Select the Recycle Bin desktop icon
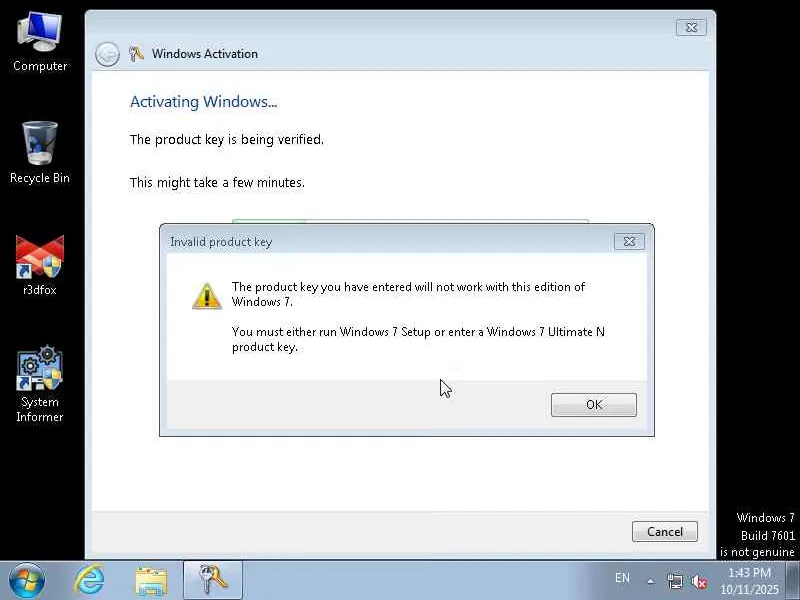The height and width of the screenshot is (600, 800). (x=40, y=153)
